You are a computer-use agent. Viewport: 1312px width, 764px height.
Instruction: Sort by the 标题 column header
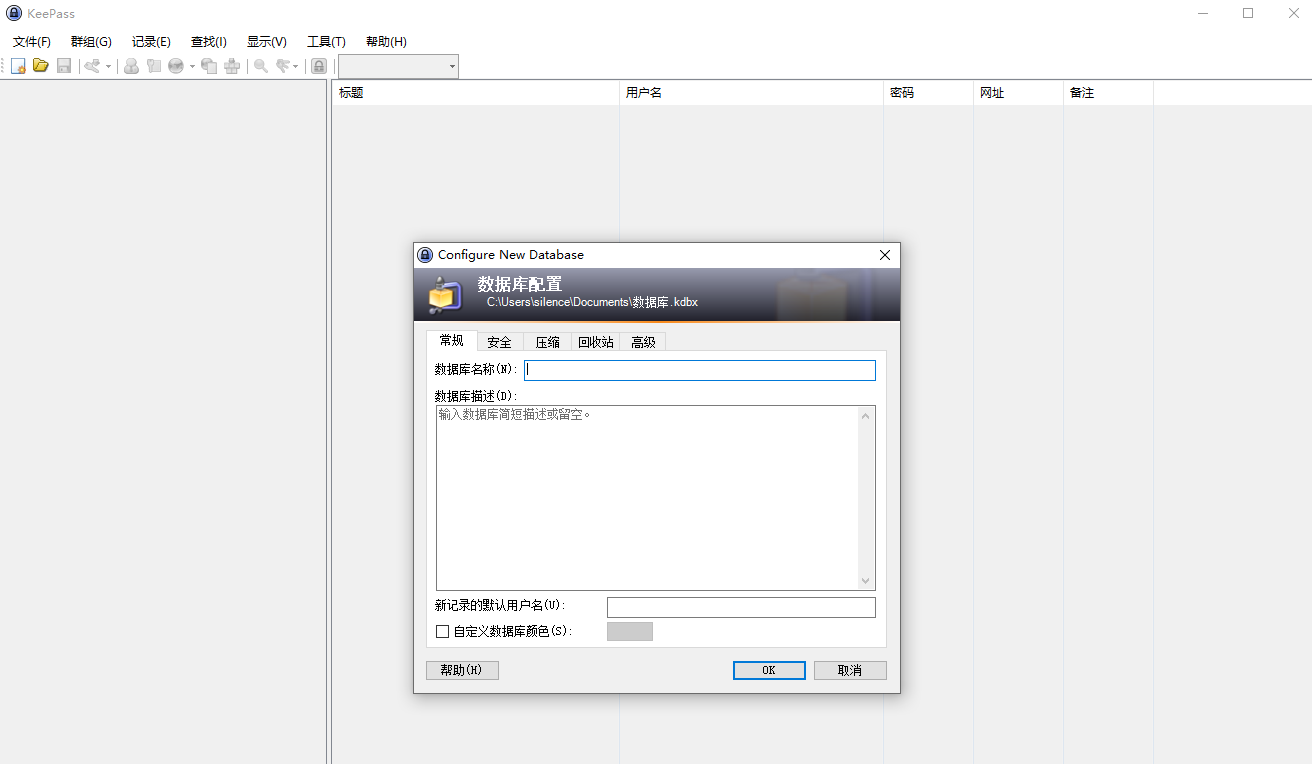(476, 93)
